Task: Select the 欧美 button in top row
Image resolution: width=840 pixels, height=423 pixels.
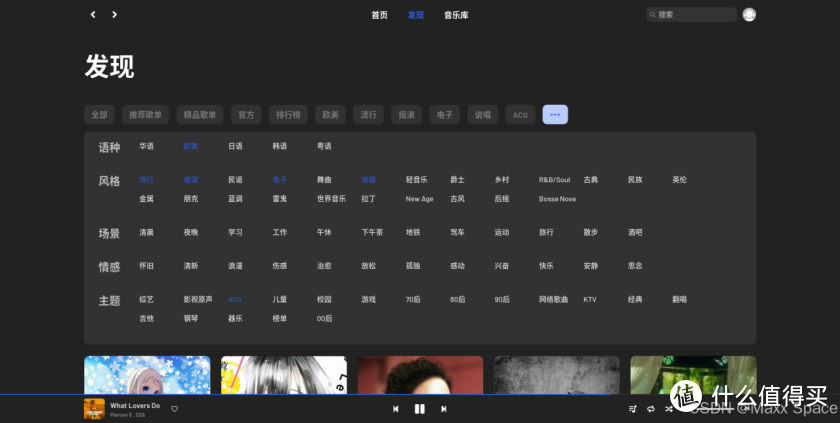Action: (330, 115)
